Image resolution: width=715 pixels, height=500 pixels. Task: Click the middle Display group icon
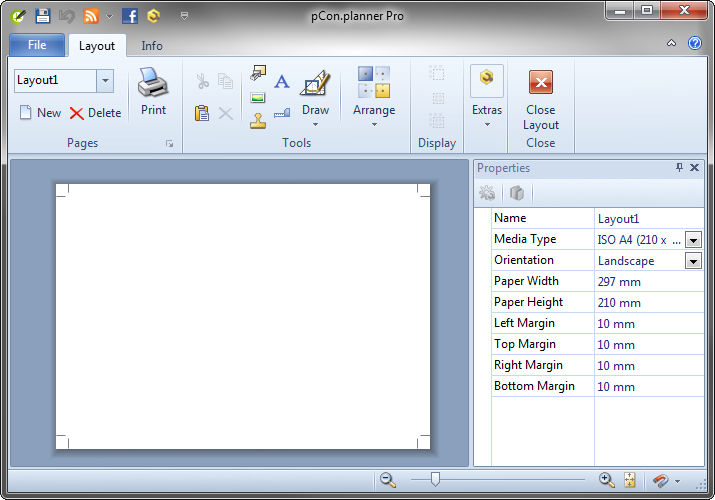tap(438, 98)
